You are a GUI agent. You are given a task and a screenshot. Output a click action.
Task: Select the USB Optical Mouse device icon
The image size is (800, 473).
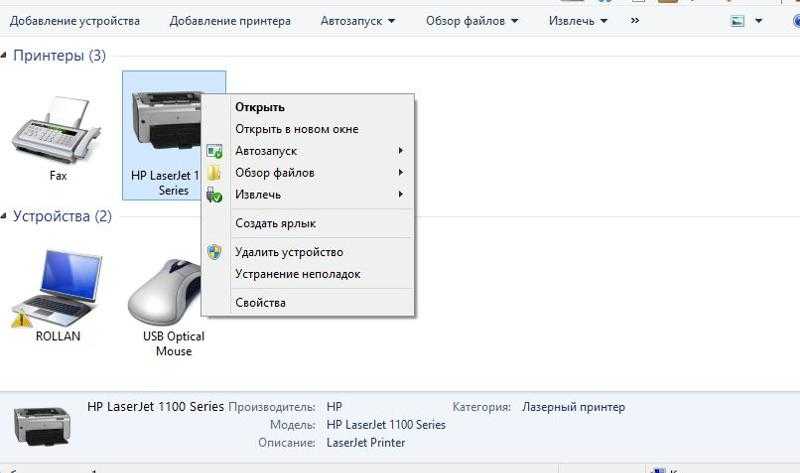click(164, 292)
